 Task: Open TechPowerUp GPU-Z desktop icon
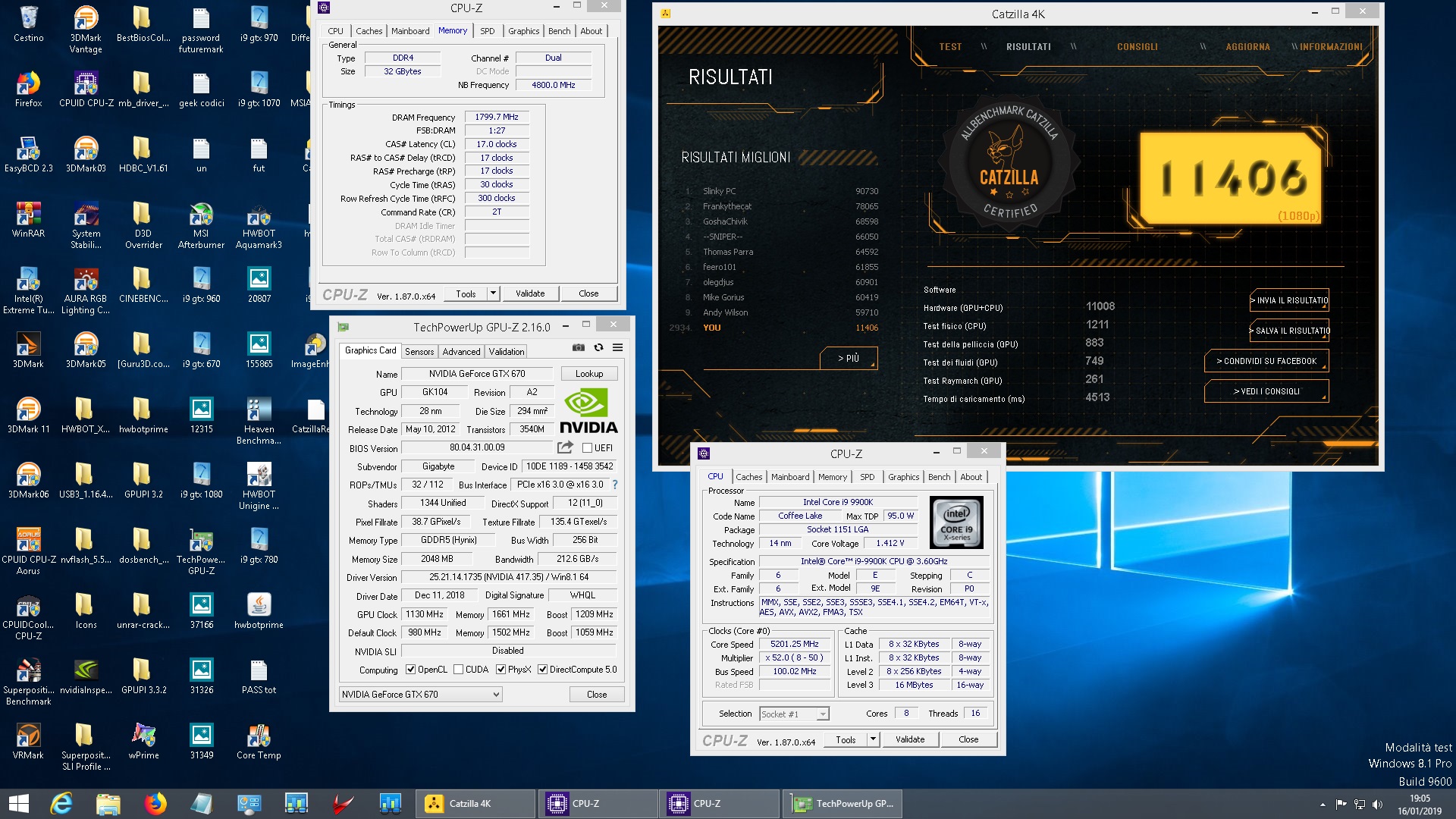click(x=201, y=552)
